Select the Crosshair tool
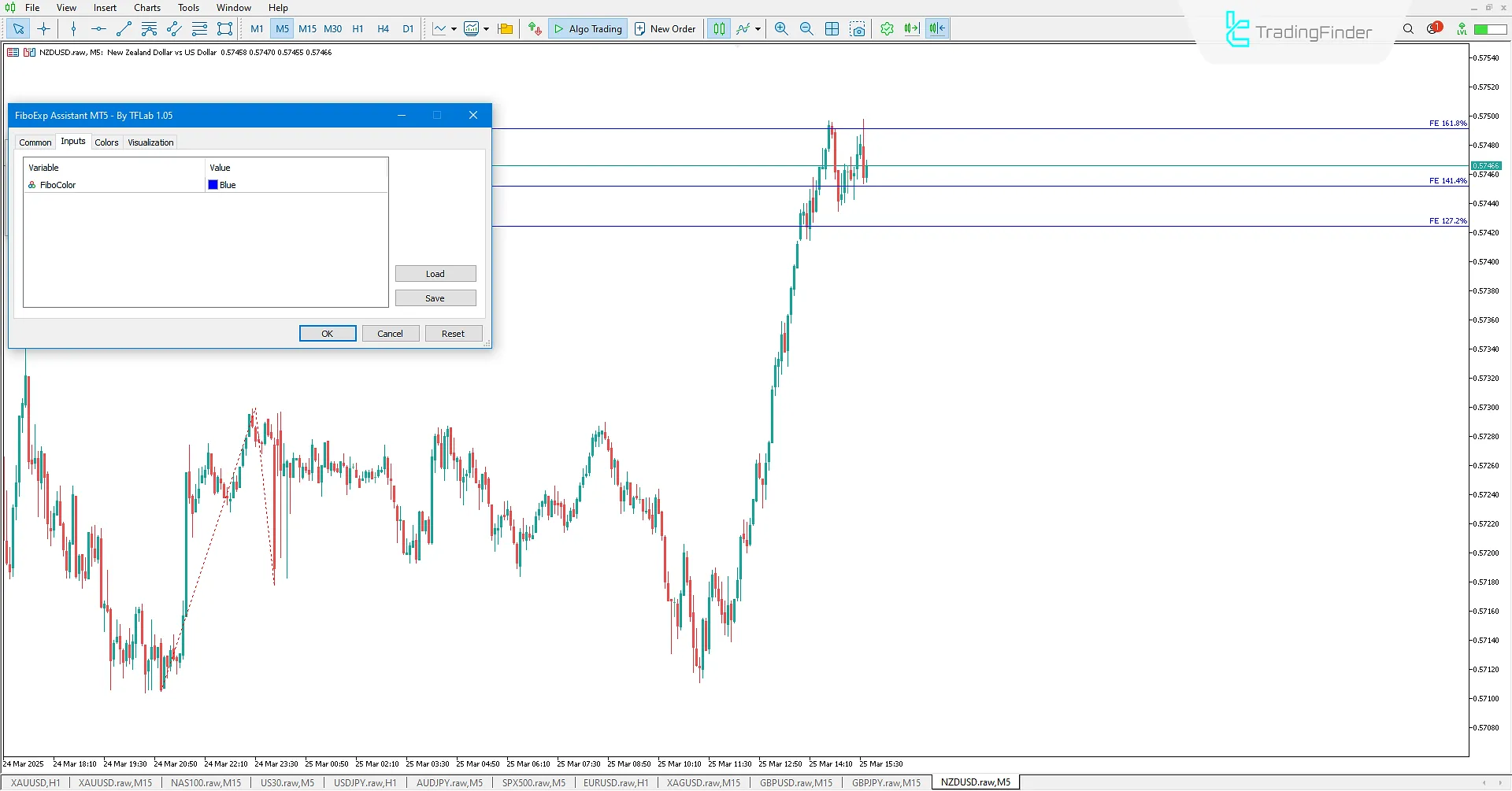The width and height of the screenshot is (1512, 791). click(43, 28)
